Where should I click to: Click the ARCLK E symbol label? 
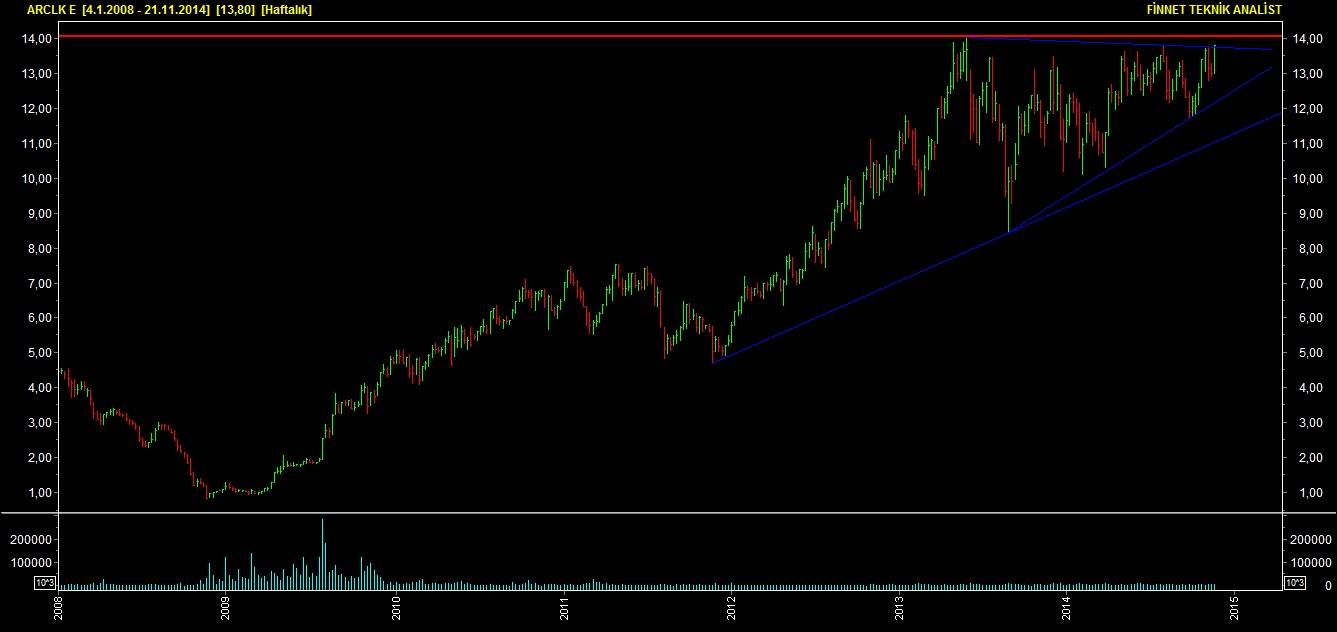click(x=52, y=9)
